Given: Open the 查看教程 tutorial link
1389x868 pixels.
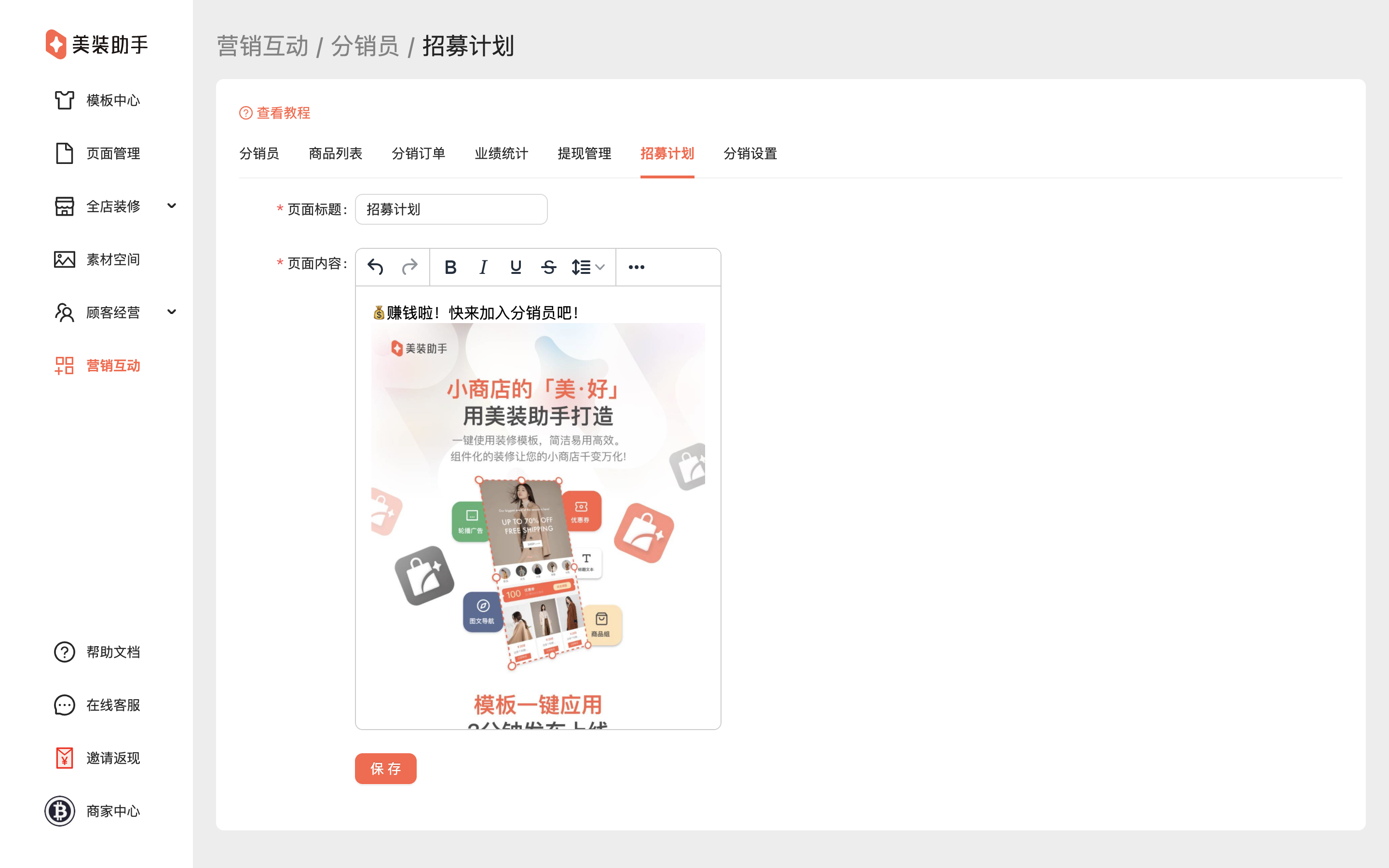Looking at the screenshot, I should [283, 113].
